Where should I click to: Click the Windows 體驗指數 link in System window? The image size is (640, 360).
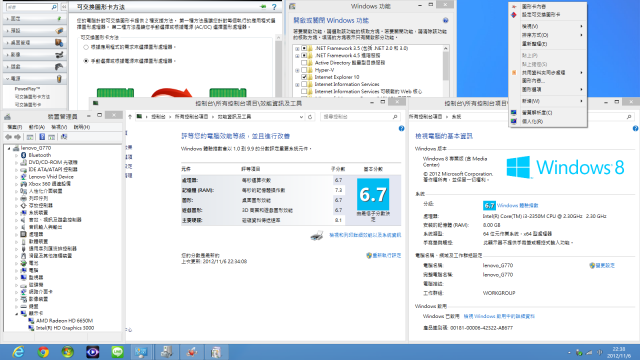pos(518,206)
